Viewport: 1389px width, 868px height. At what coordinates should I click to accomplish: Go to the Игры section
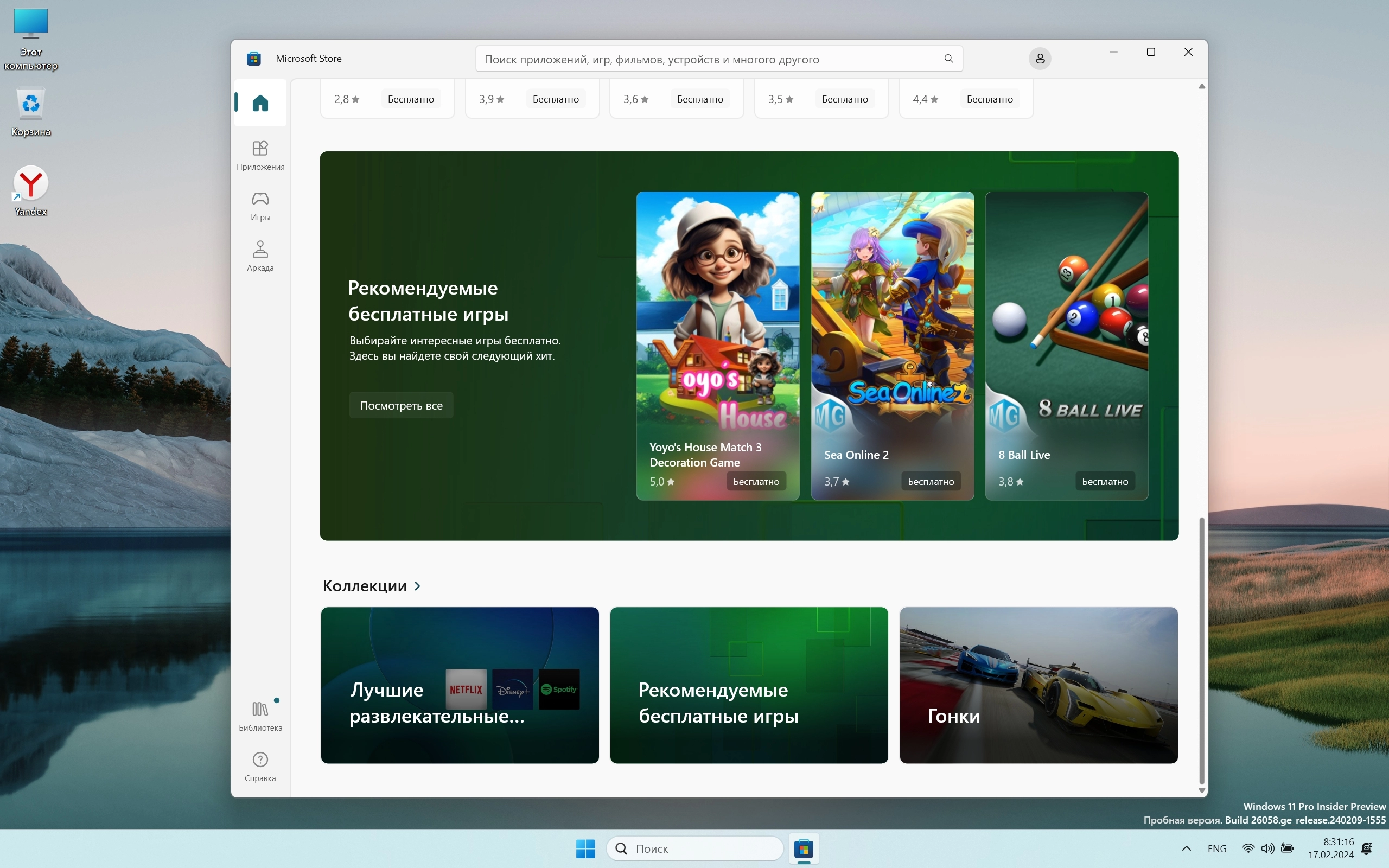pyautogui.click(x=260, y=206)
